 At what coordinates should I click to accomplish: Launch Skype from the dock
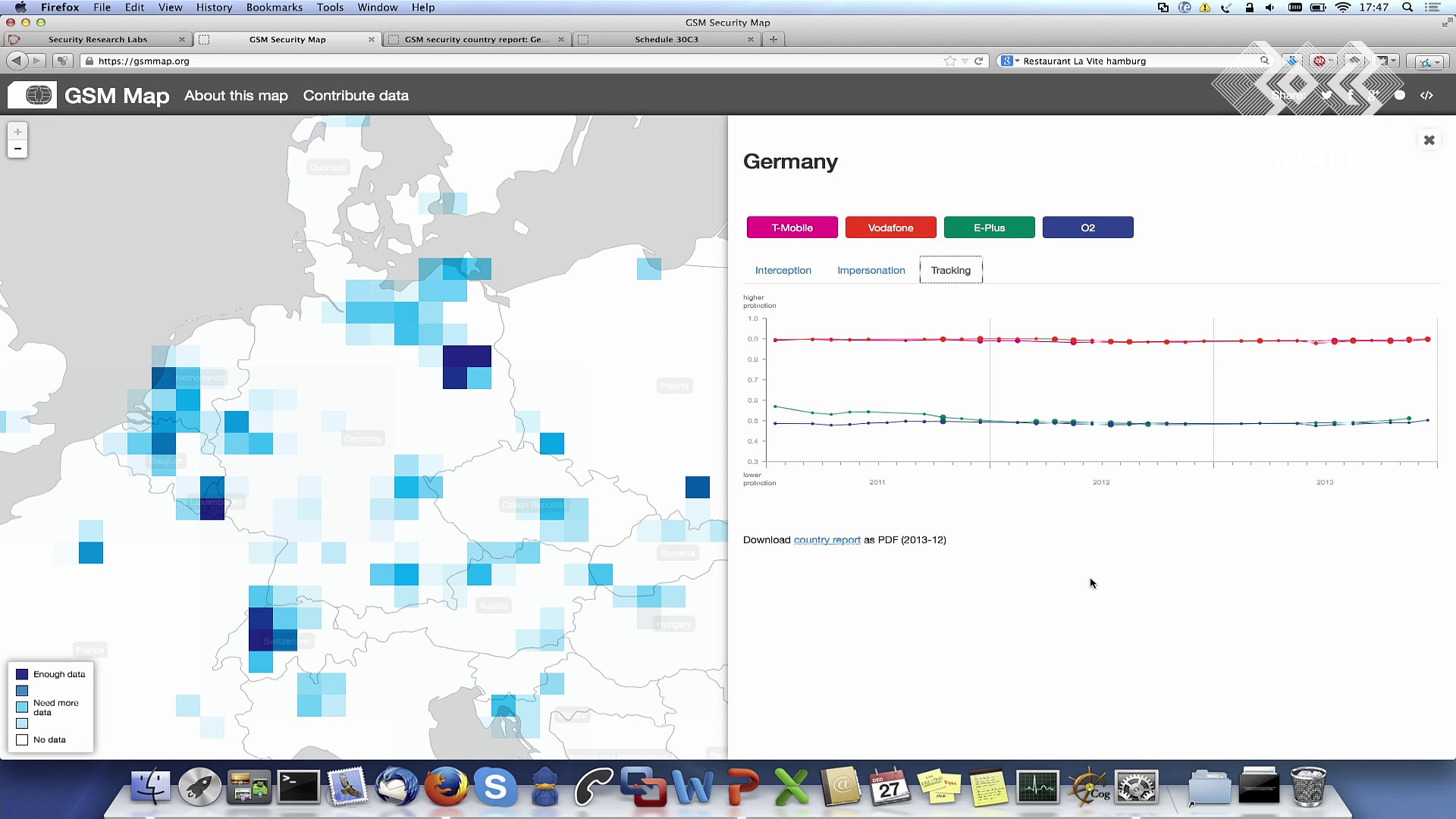click(x=495, y=787)
